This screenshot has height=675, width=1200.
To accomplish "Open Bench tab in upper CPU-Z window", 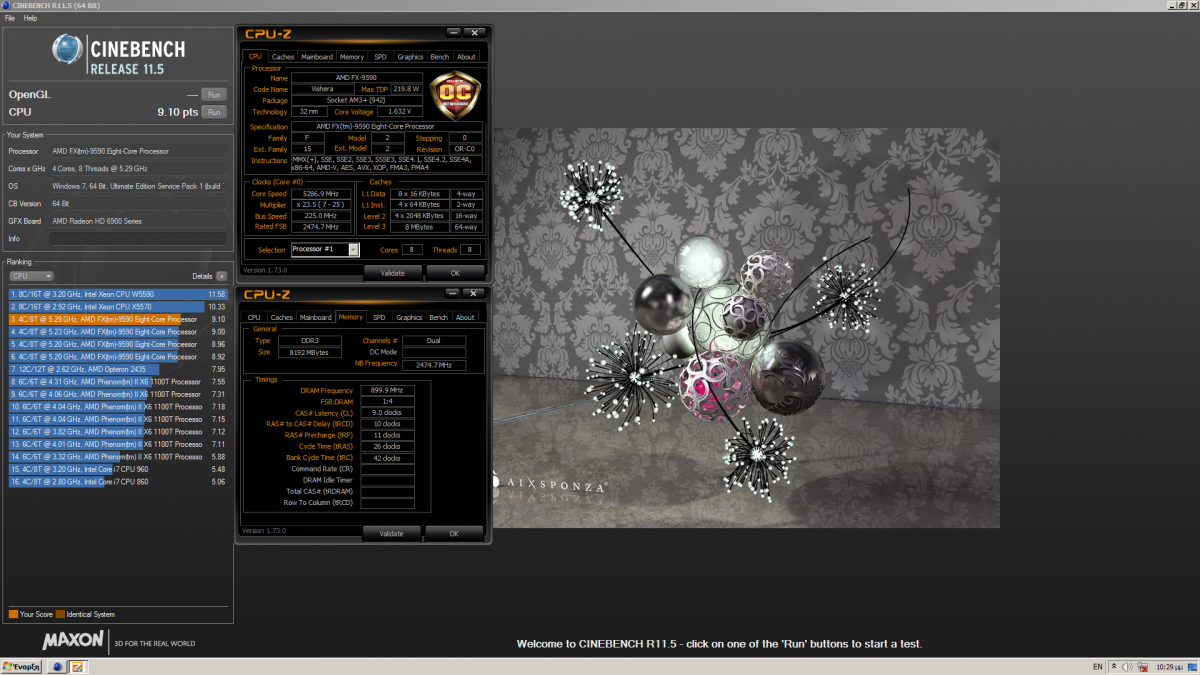I will coord(440,57).
